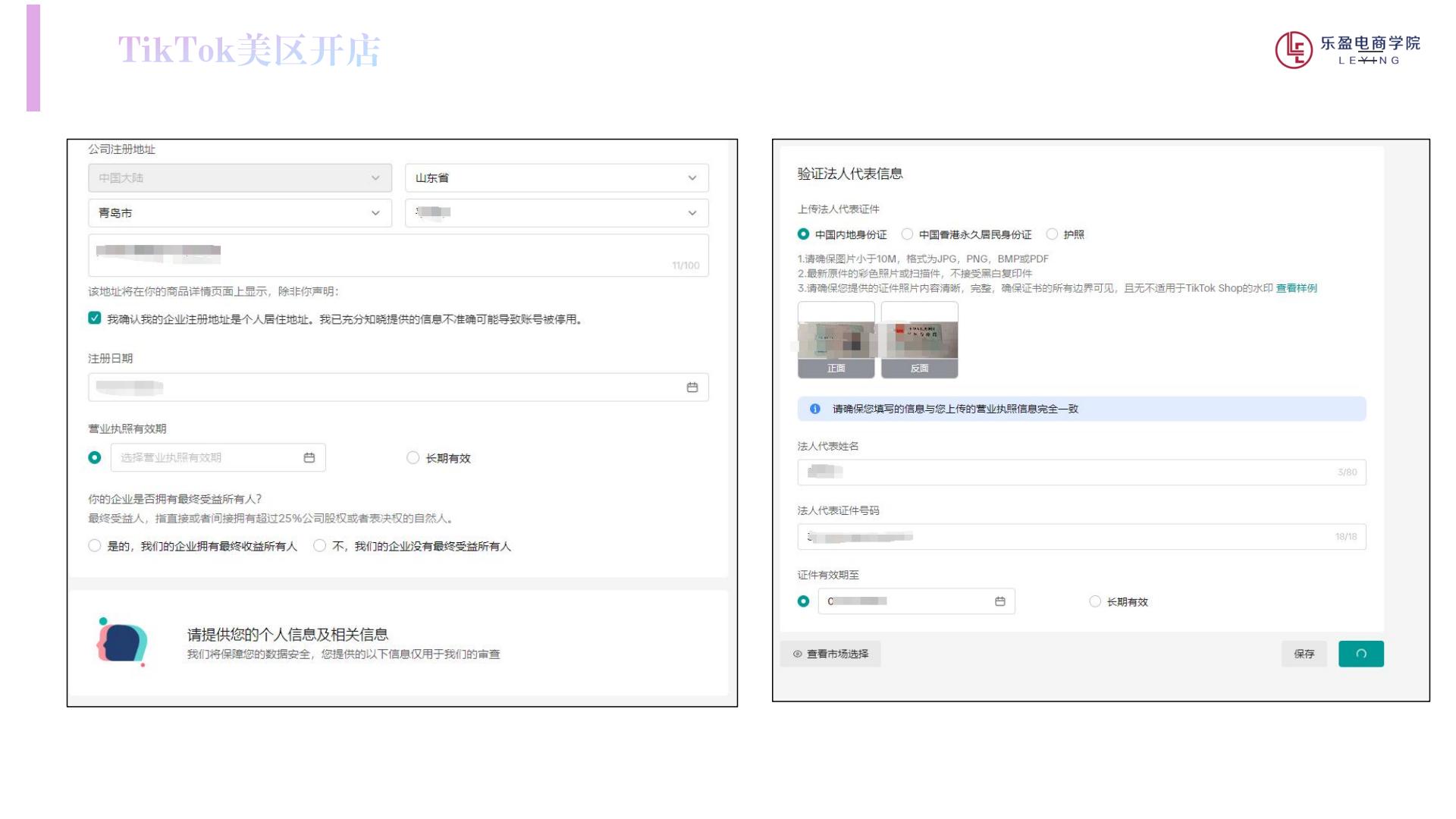1456x819 pixels.
Task: Select the 证件有效期至 date radio button
Action: coord(803,601)
